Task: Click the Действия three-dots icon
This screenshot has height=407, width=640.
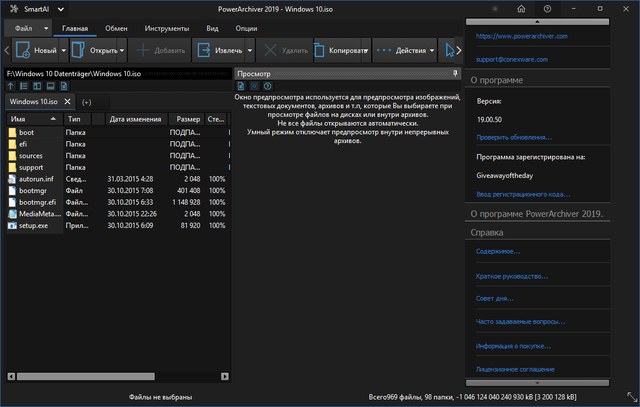Action: pyautogui.click(x=384, y=50)
